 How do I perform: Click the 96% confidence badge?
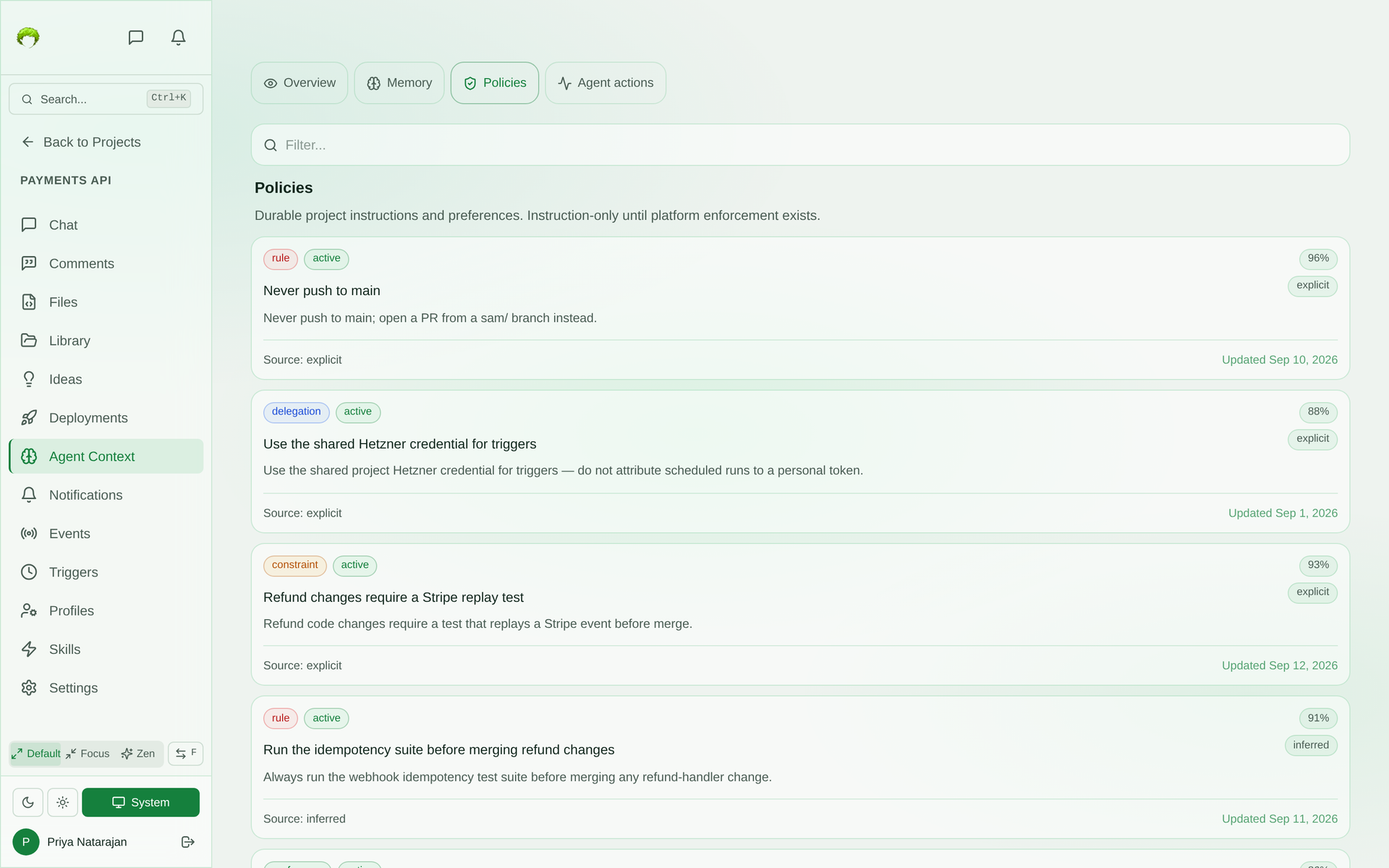(1318, 259)
